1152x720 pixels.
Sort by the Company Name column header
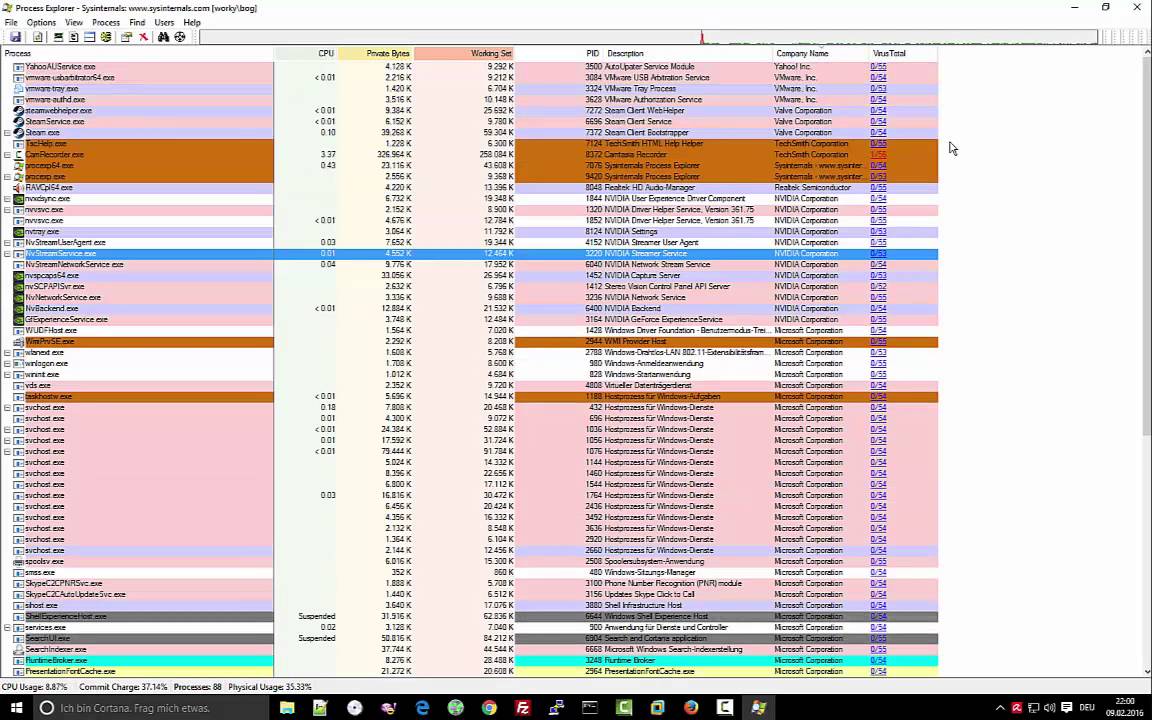(x=819, y=54)
